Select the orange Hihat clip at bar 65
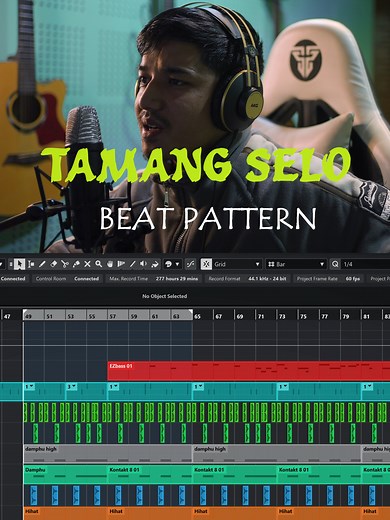 pyautogui.click(x=235, y=514)
